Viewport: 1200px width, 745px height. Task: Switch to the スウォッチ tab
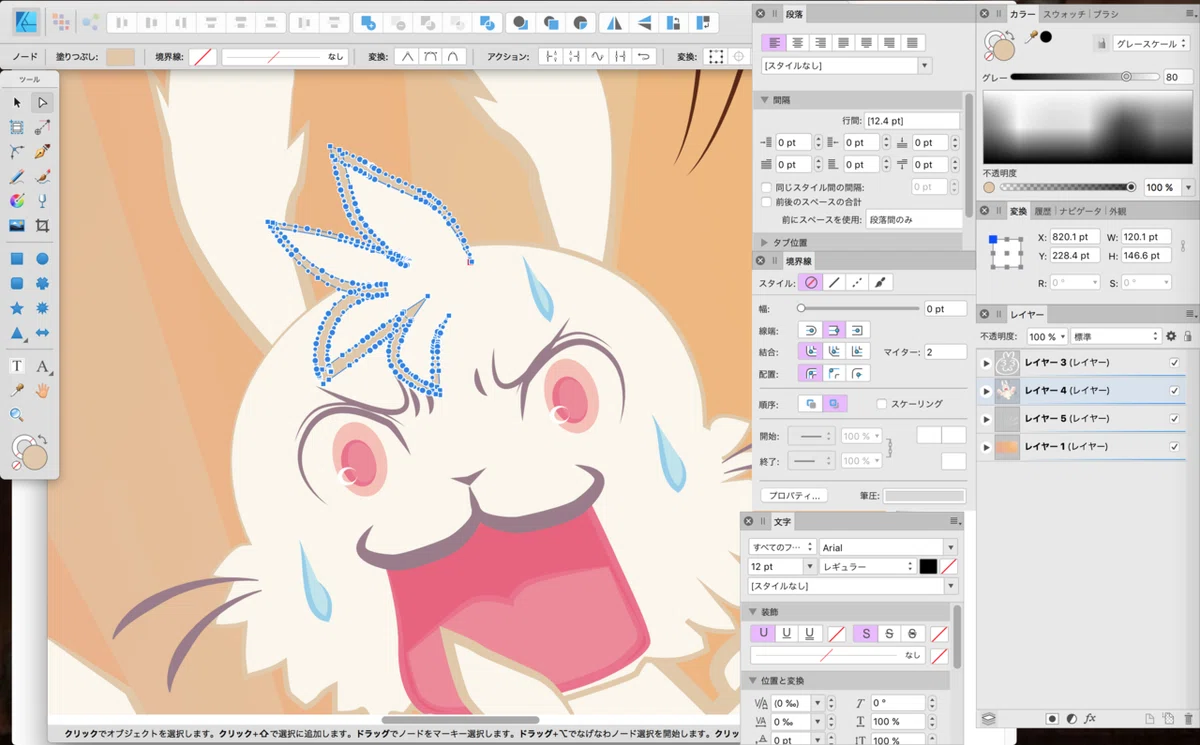[1064, 14]
